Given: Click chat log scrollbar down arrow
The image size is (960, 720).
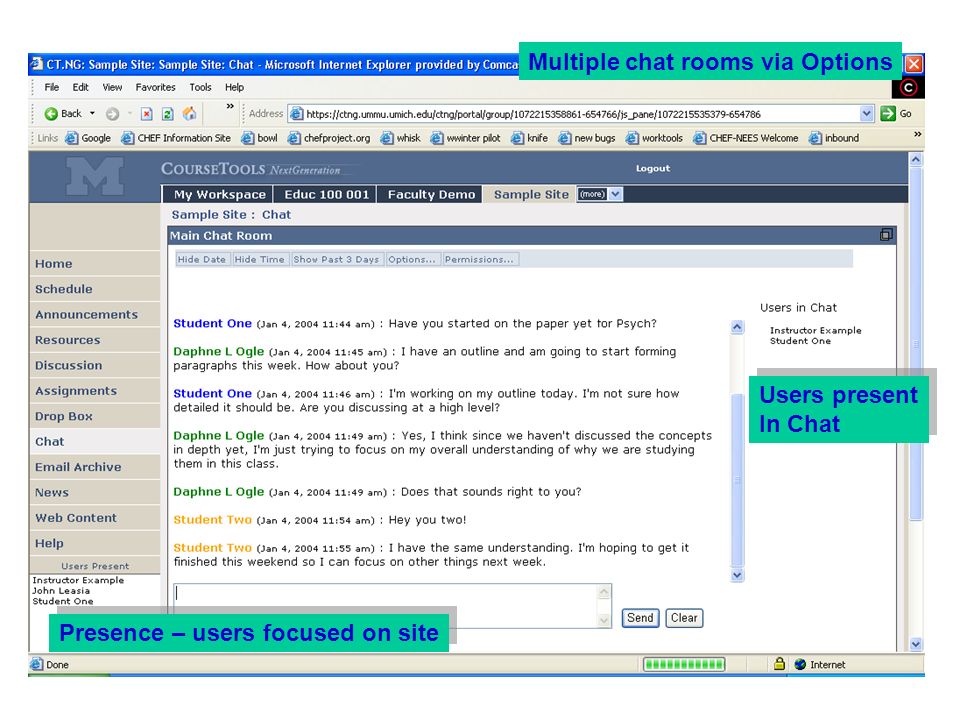Looking at the screenshot, I should (737, 575).
